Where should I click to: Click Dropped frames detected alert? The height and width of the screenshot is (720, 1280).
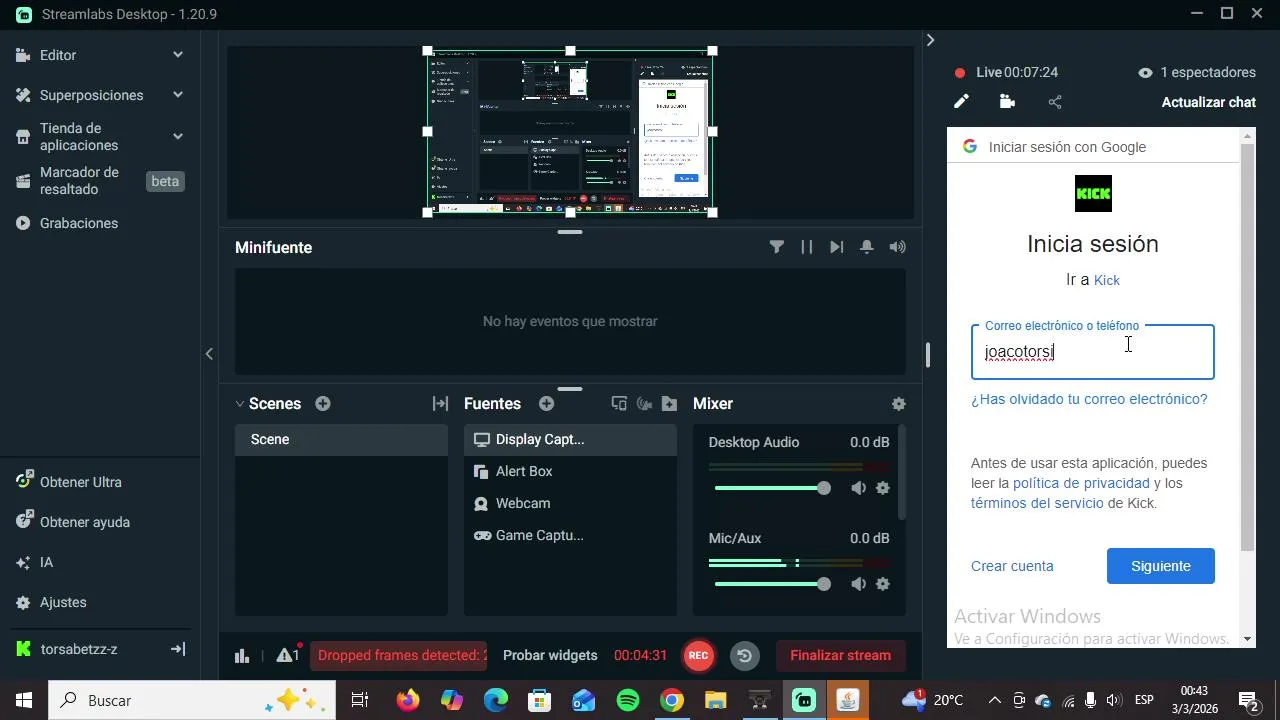click(x=398, y=655)
